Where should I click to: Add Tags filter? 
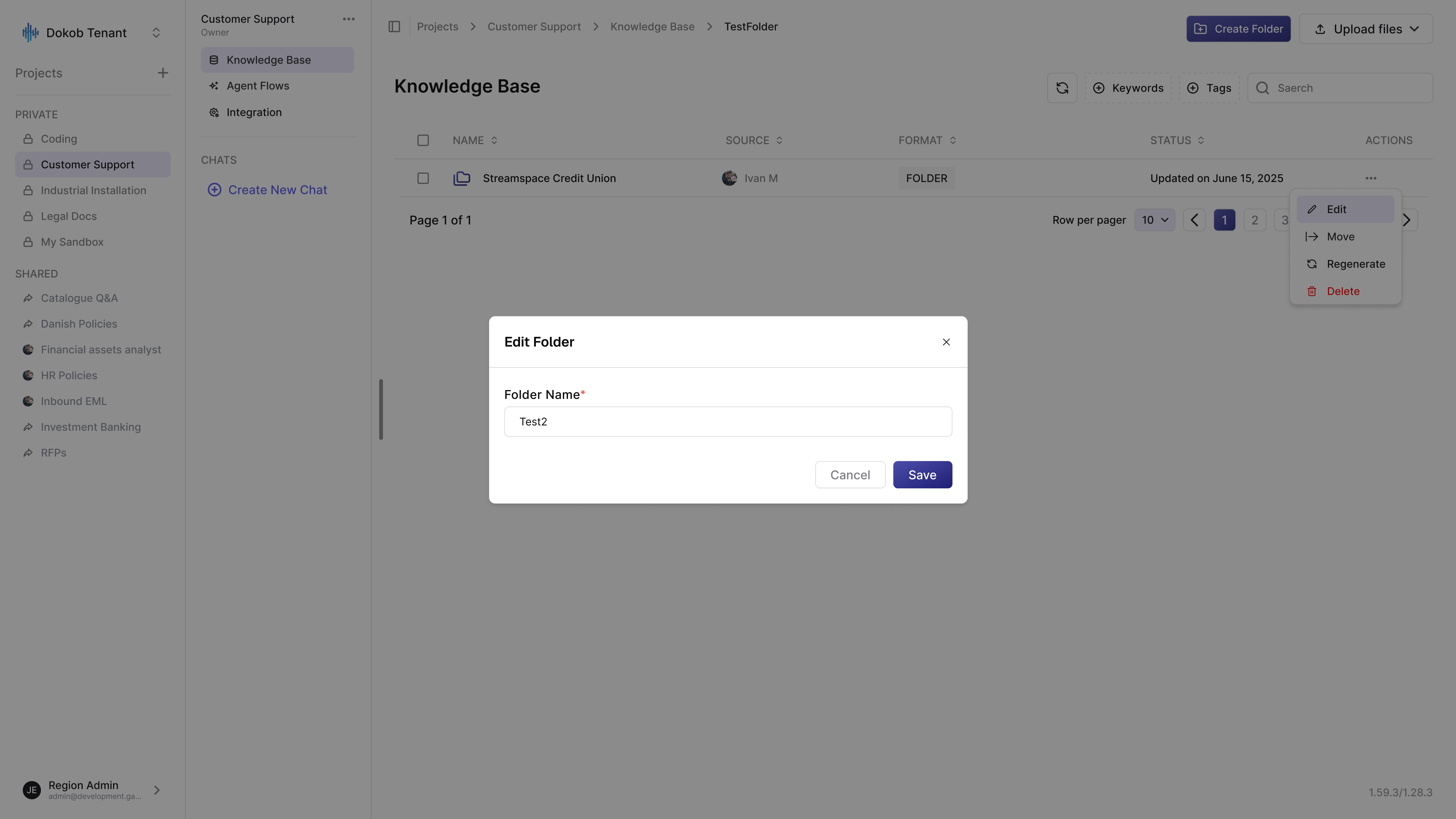1210,88
